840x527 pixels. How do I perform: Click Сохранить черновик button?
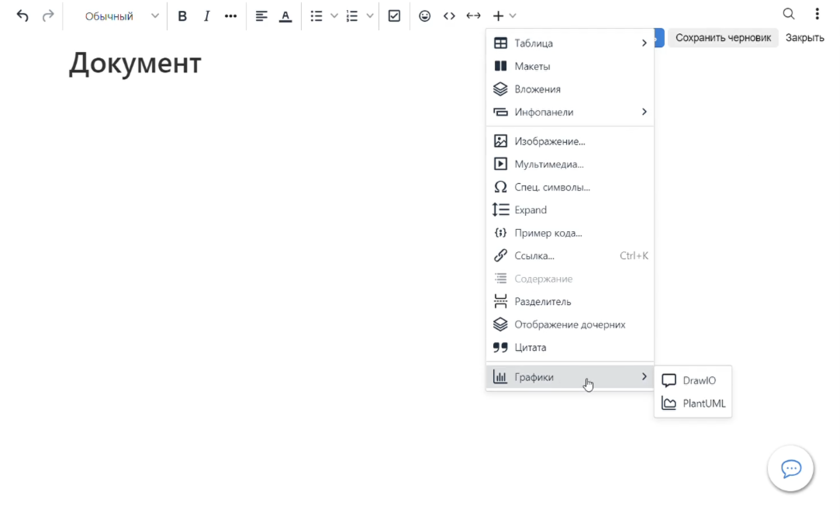coord(722,38)
